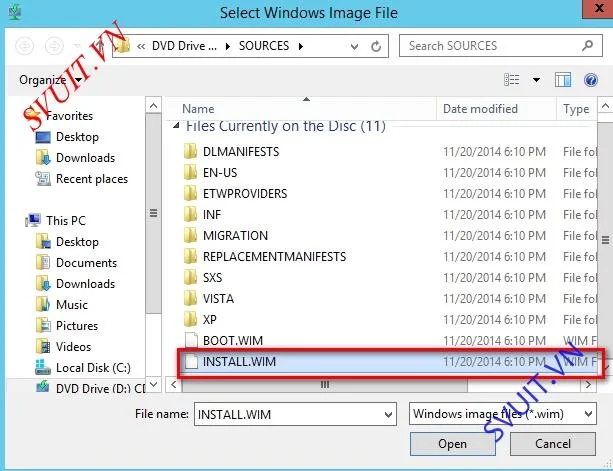Open Downloads under This PC
Screen dimensions: 613x471
click(75, 284)
